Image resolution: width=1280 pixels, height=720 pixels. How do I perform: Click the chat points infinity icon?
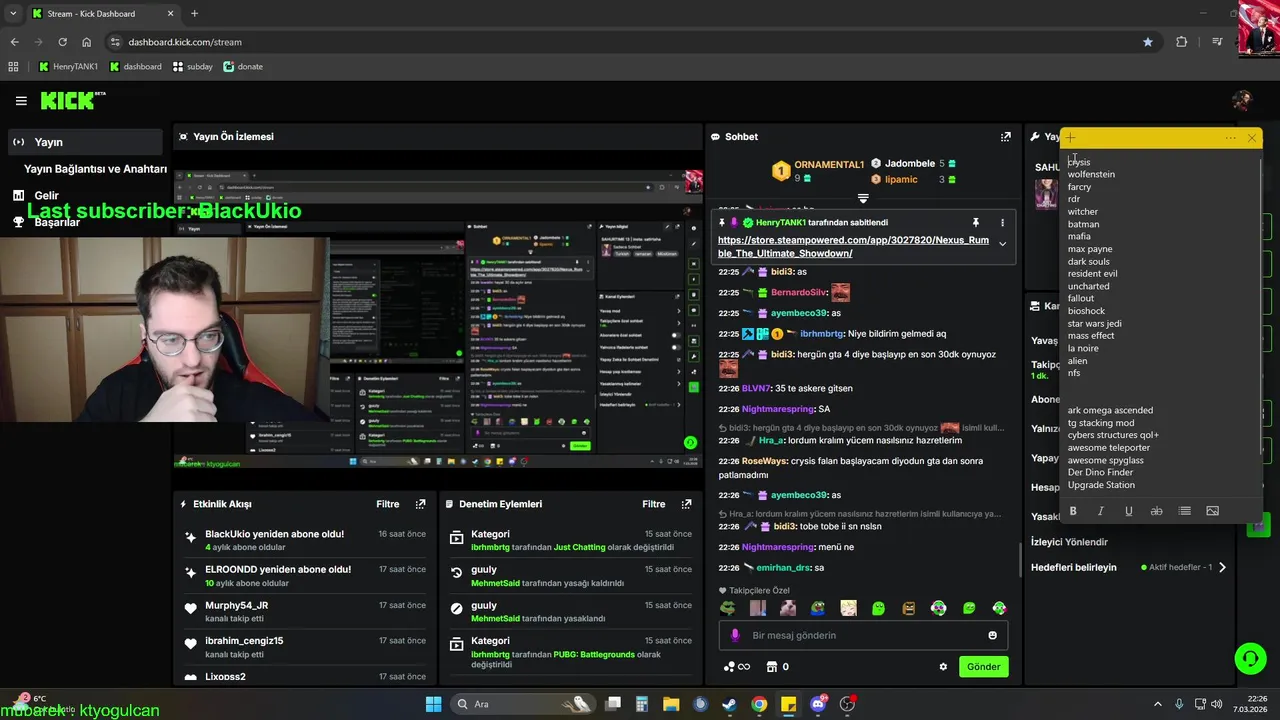(x=736, y=667)
